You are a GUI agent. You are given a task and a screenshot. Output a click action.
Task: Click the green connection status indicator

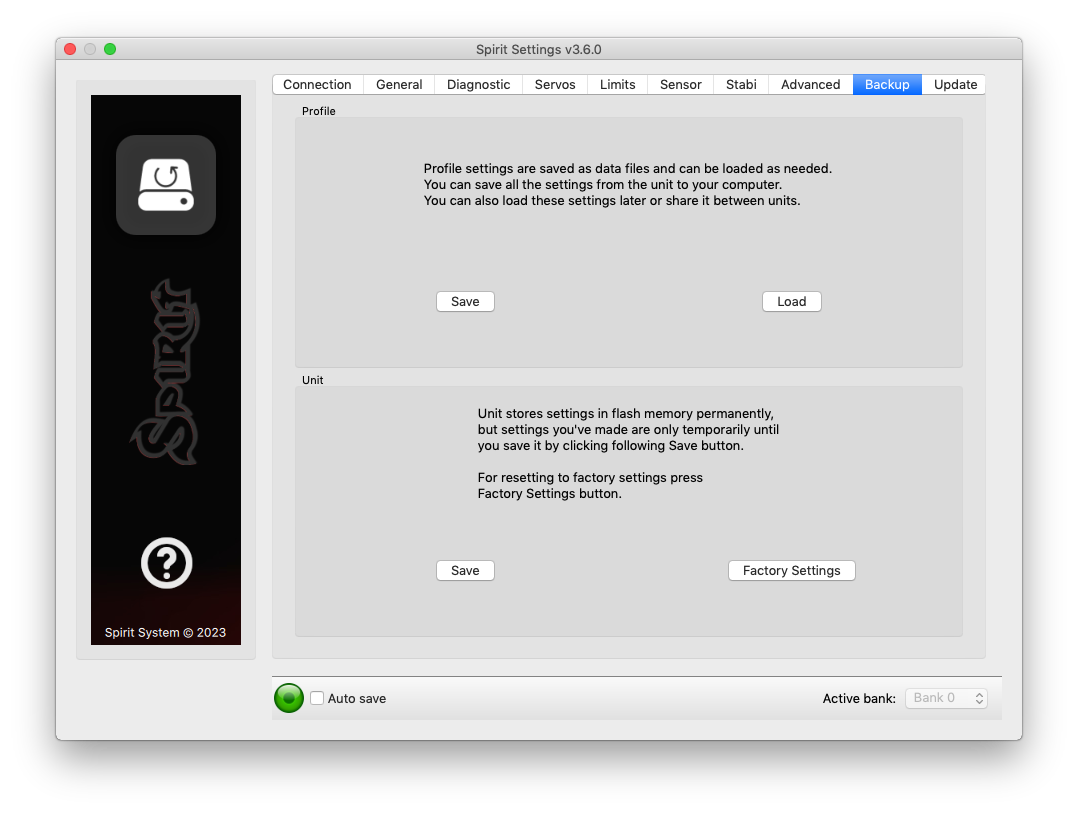[289, 698]
